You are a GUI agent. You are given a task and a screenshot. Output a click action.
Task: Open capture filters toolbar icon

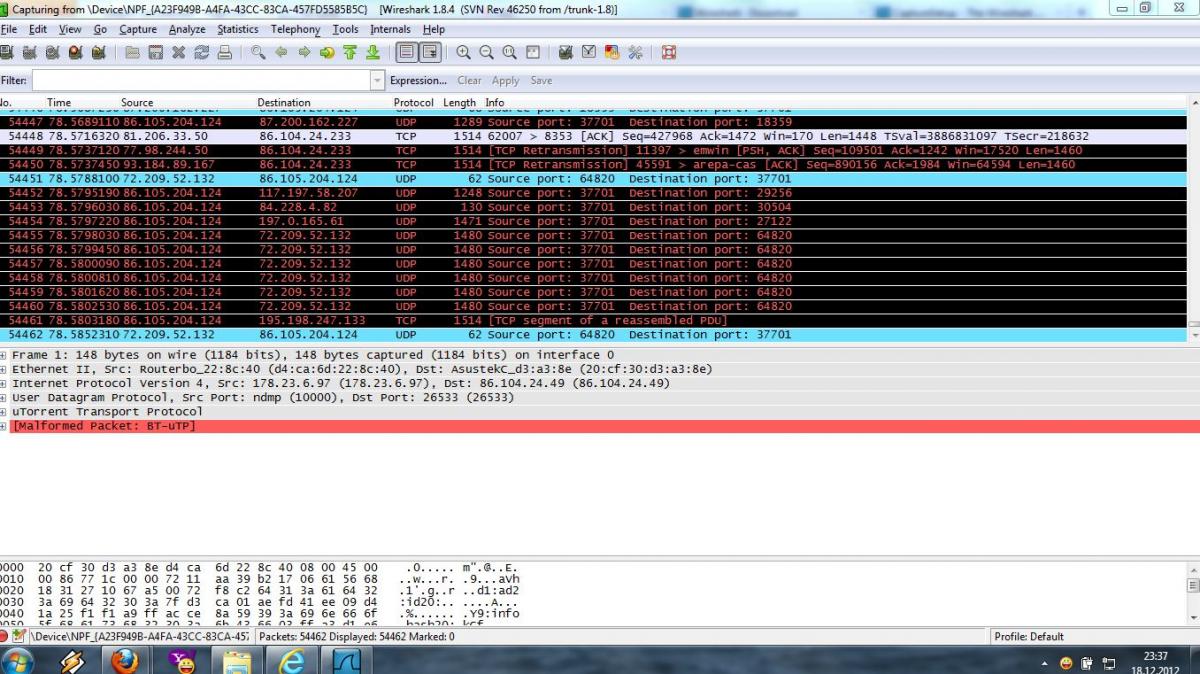click(565, 52)
